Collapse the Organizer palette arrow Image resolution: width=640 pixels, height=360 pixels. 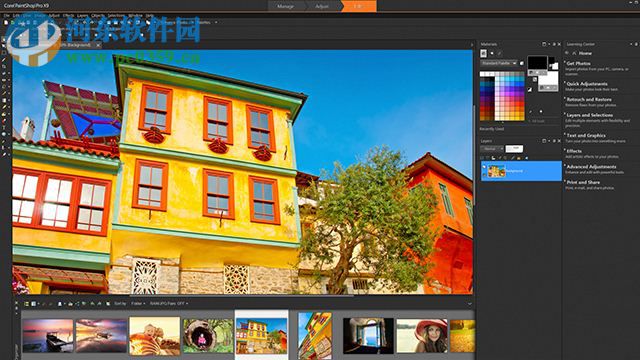470,304
